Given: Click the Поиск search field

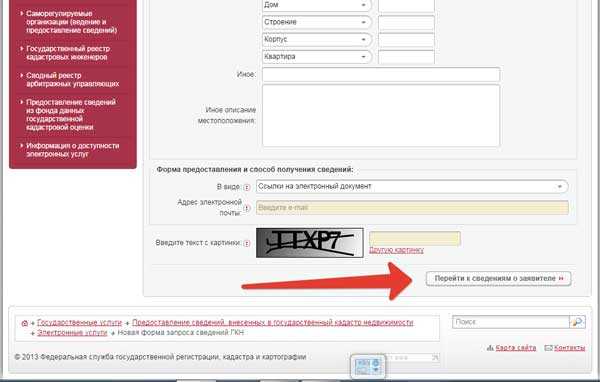Looking at the screenshot, I should (x=510, y=322).
